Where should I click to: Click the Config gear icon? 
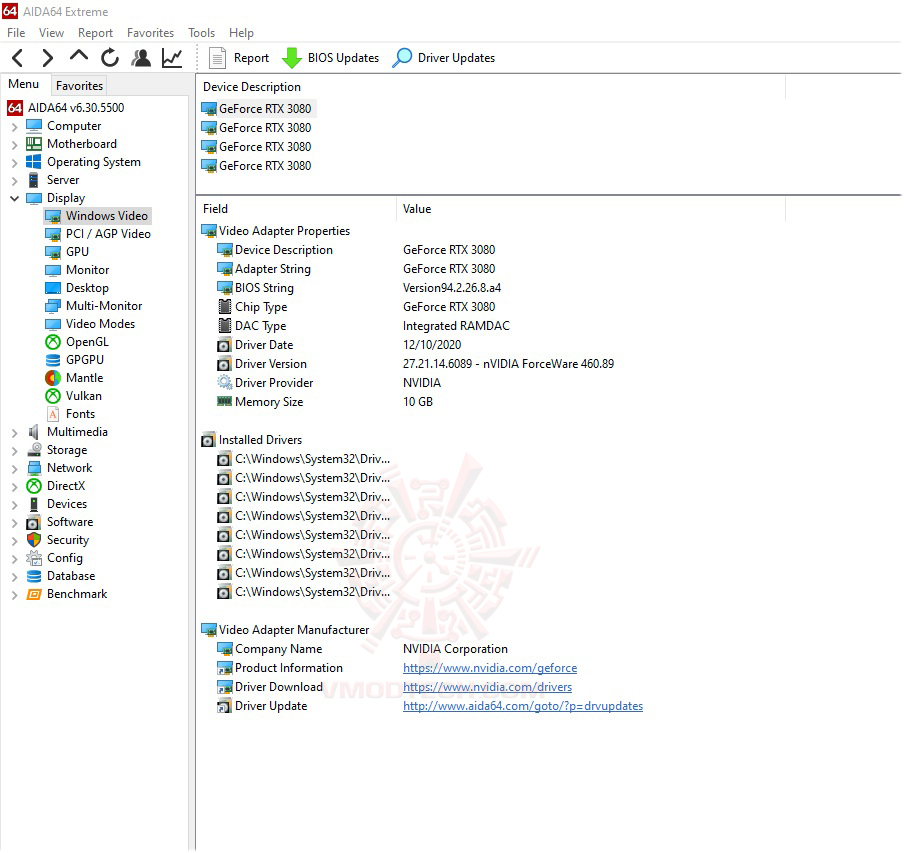(34, 558)
